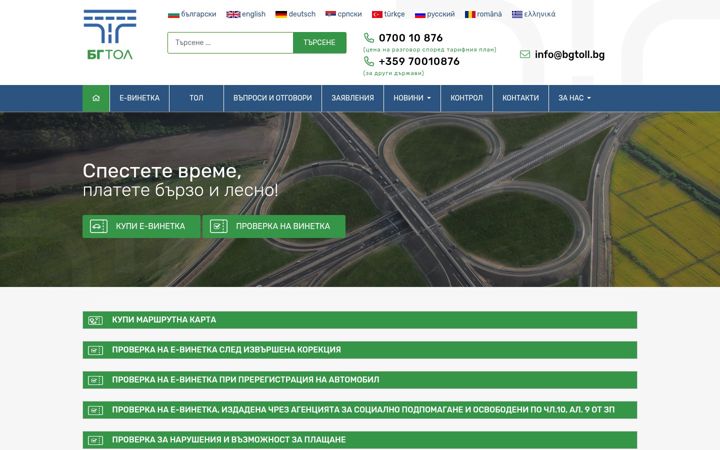
Task: Click the Serbian flag icon
Action: coord(330,14)
